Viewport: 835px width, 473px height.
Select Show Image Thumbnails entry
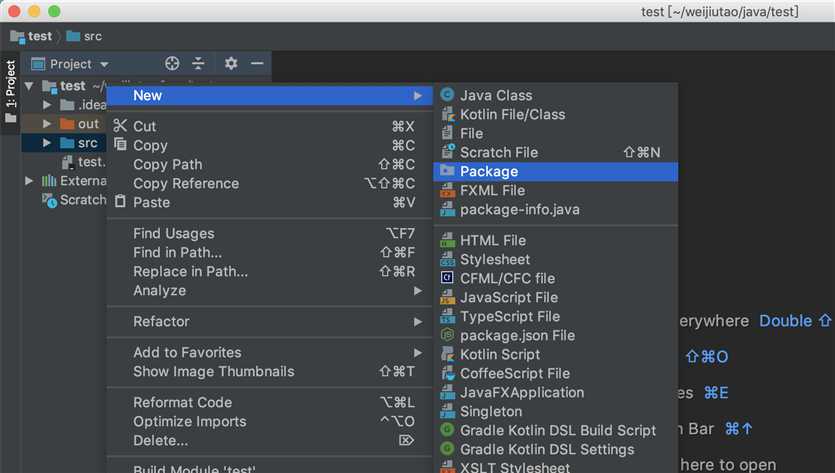[x=270, y=371]
